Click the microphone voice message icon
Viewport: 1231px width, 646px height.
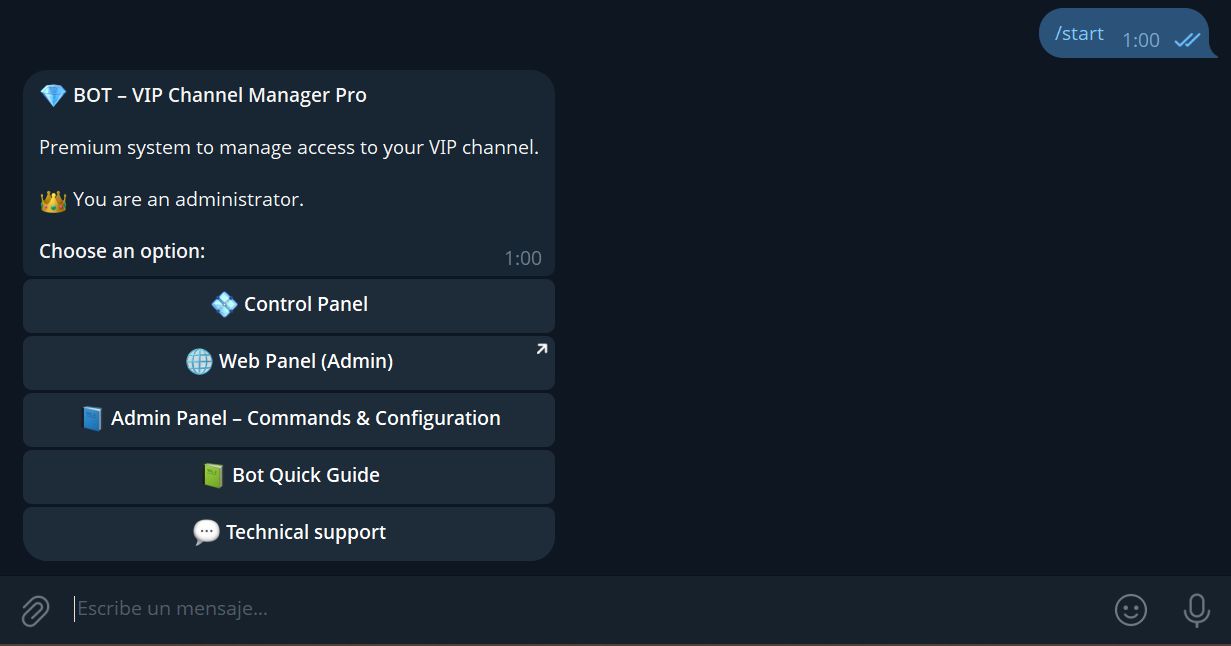click(1196, 609)
